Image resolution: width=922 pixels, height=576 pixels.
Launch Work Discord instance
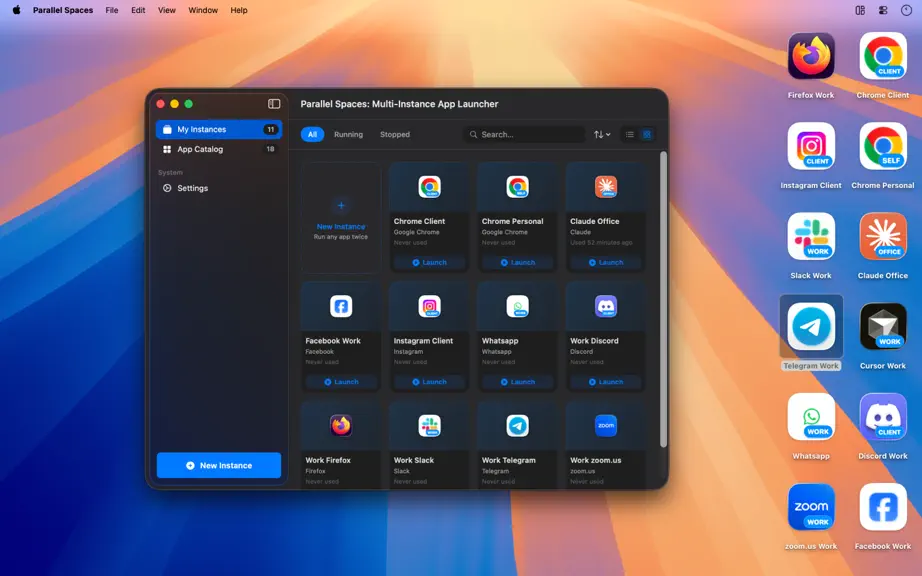coord(606,382)
